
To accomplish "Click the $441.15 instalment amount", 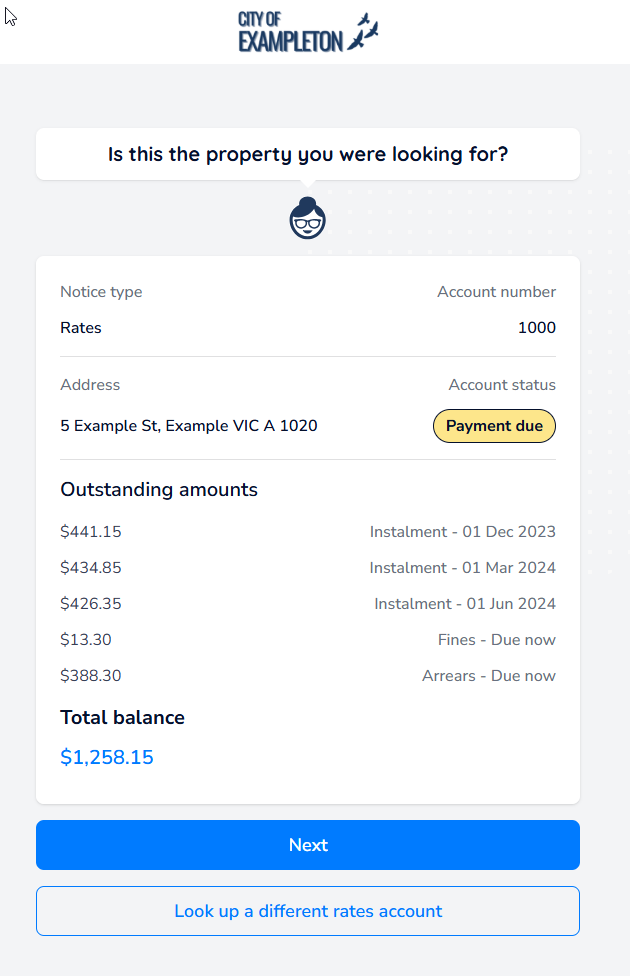I will (91, 532).
